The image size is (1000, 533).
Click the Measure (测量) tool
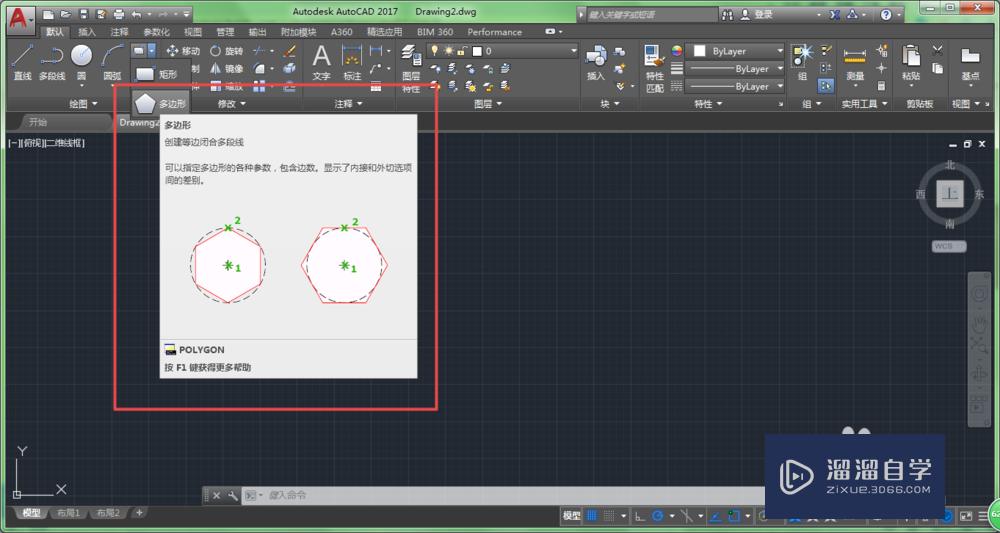[x=855, y=62]
